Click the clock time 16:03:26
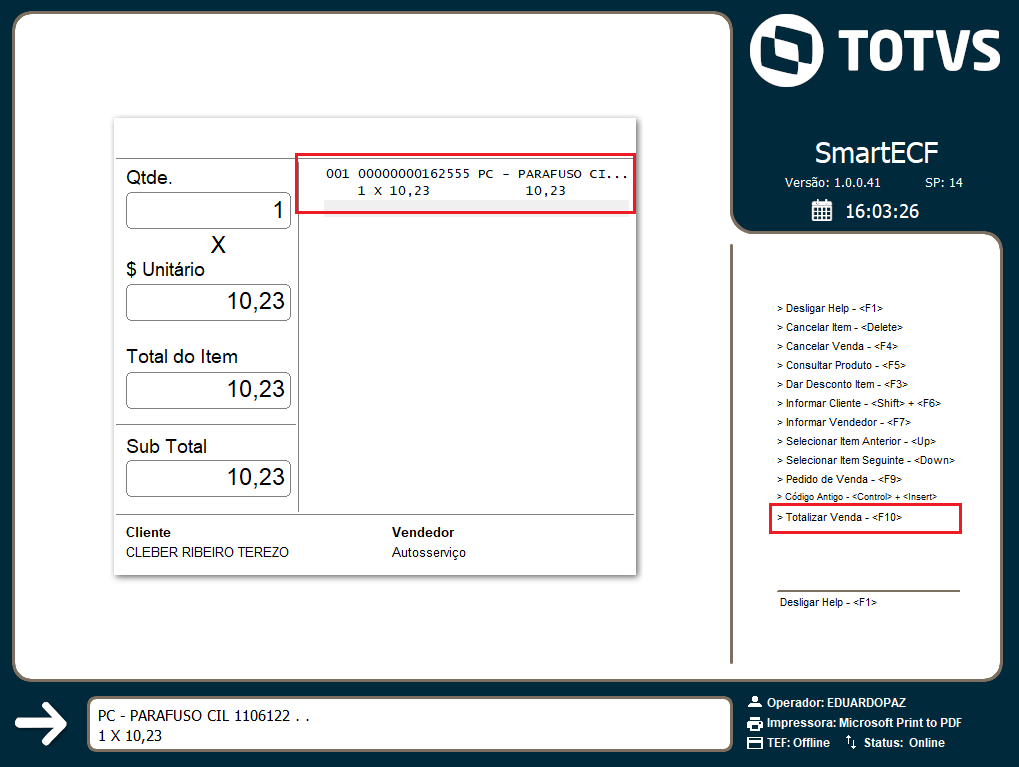Screen dimensions: 1019x767 882,211
